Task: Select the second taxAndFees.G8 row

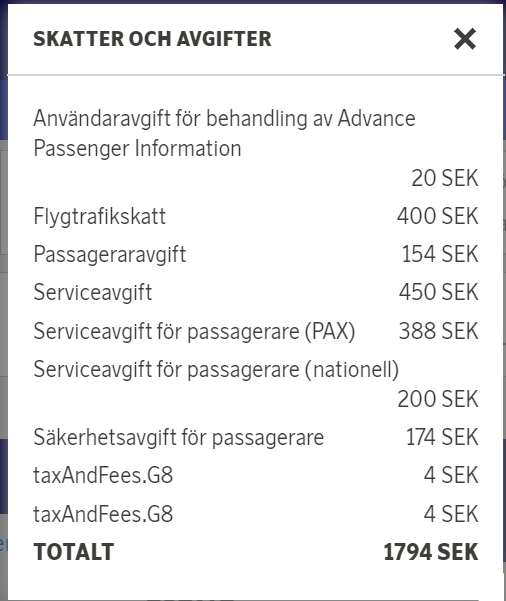Action: pyautogui.click(x=256, y=514)
